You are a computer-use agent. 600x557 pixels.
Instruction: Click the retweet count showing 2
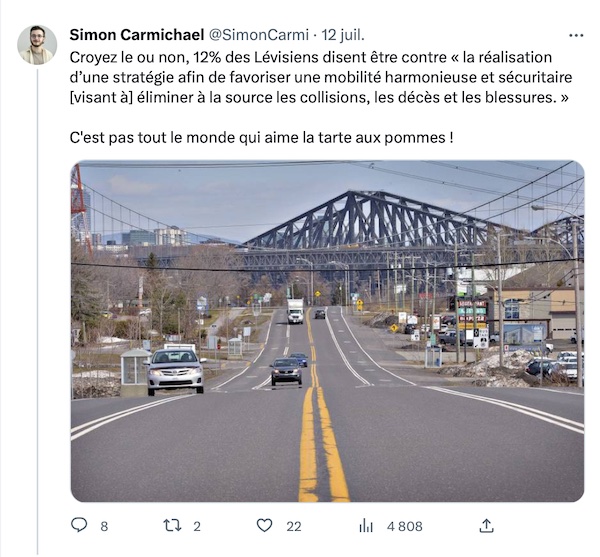(197, 526)
